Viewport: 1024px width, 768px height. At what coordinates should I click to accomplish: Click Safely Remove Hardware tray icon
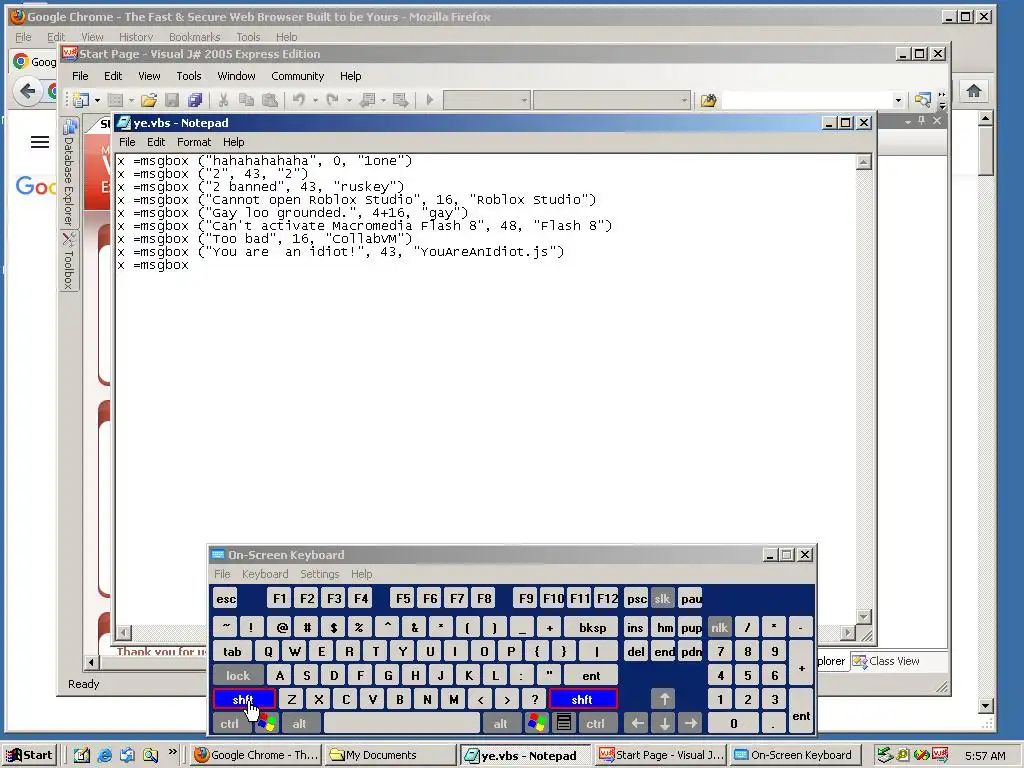[884, 755]
